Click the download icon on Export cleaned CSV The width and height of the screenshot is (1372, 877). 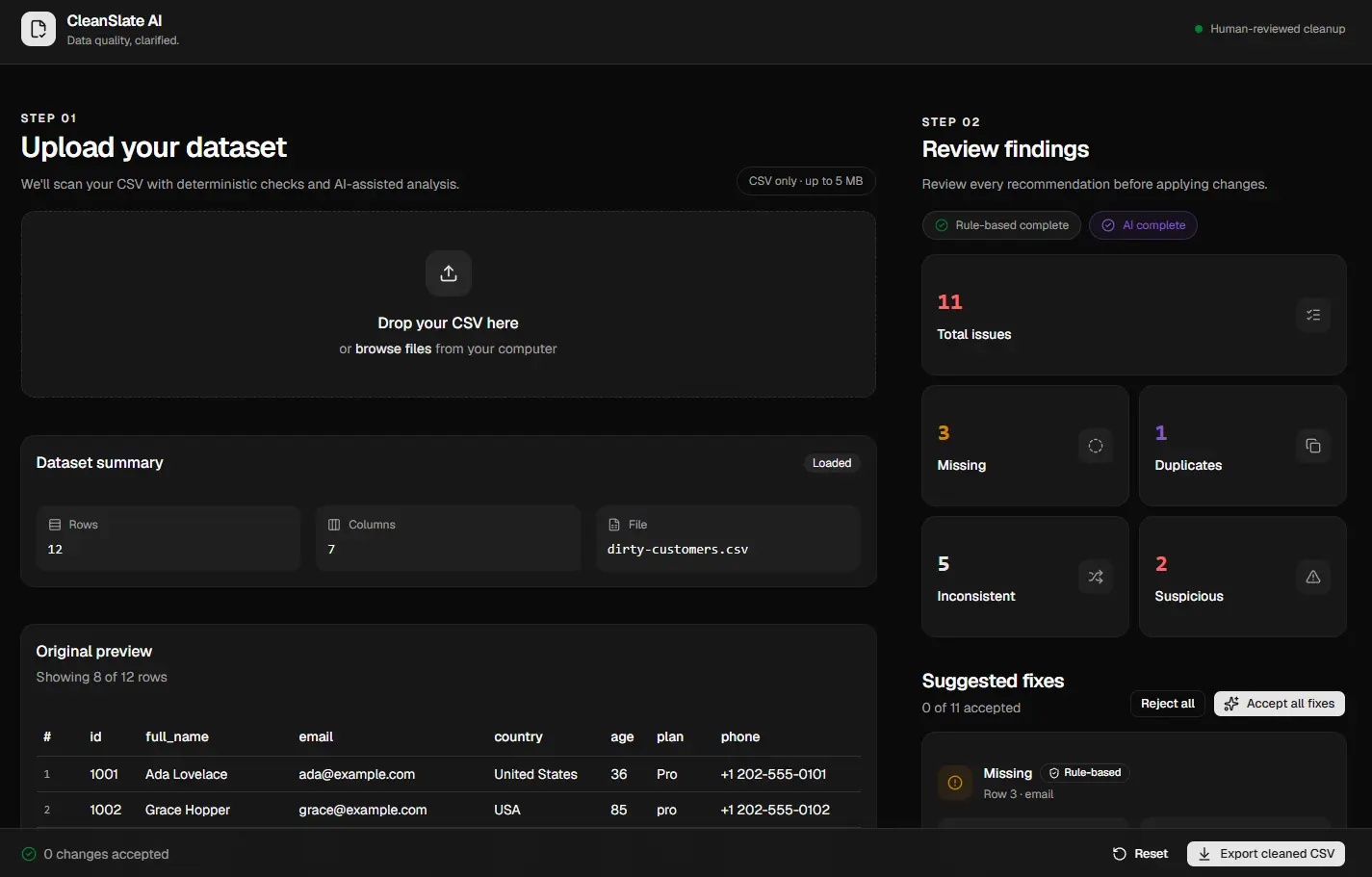1204,854
